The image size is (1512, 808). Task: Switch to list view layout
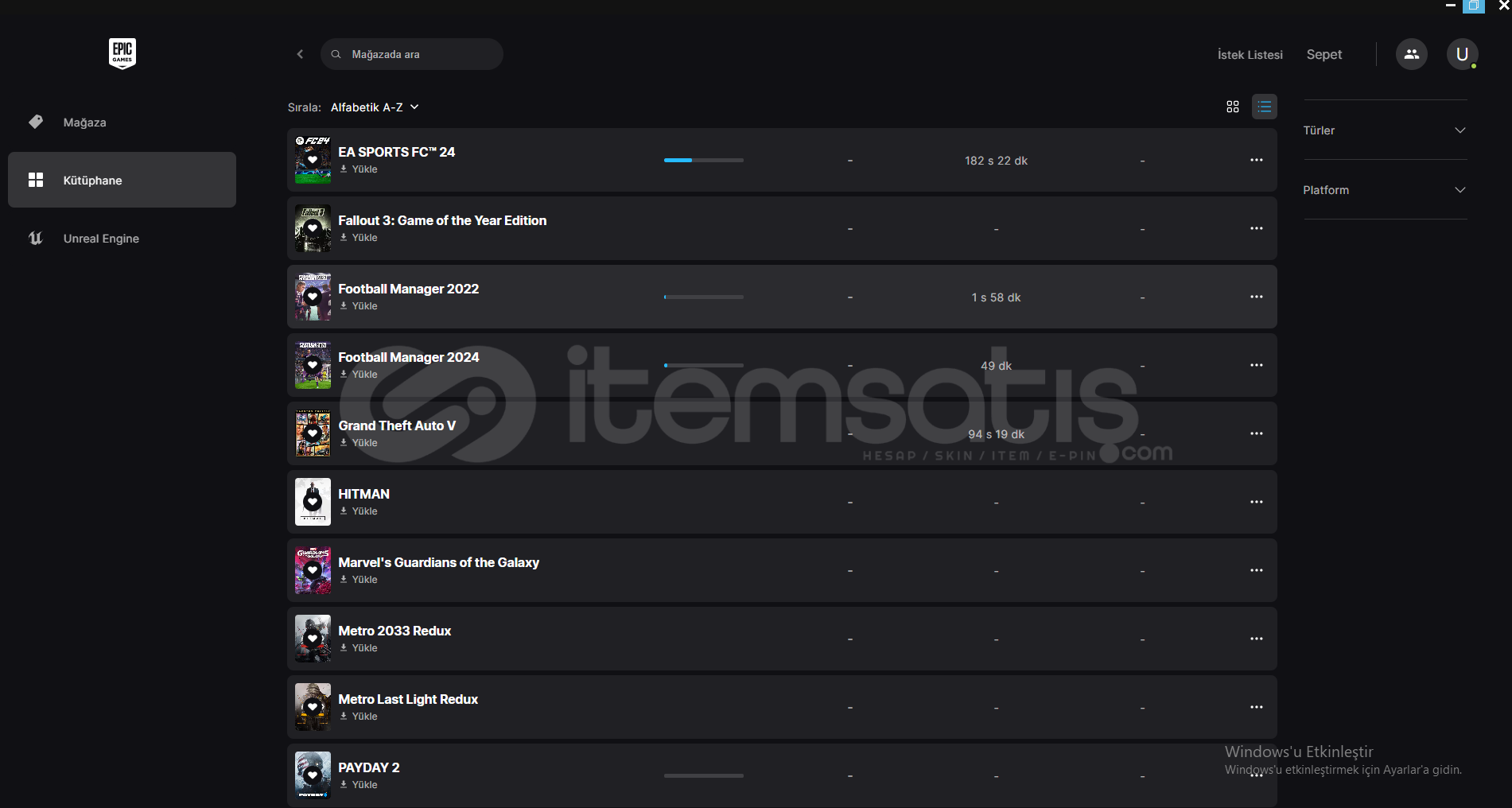click(x=1264, y=107)
